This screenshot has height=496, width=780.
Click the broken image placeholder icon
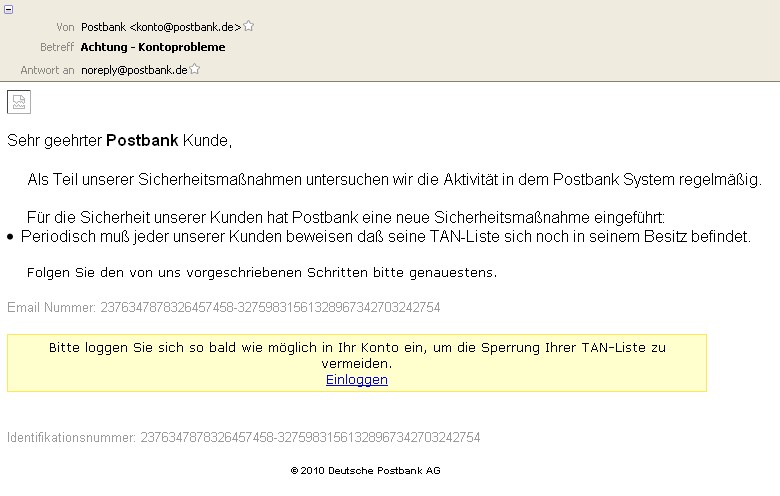click(19, 101)
